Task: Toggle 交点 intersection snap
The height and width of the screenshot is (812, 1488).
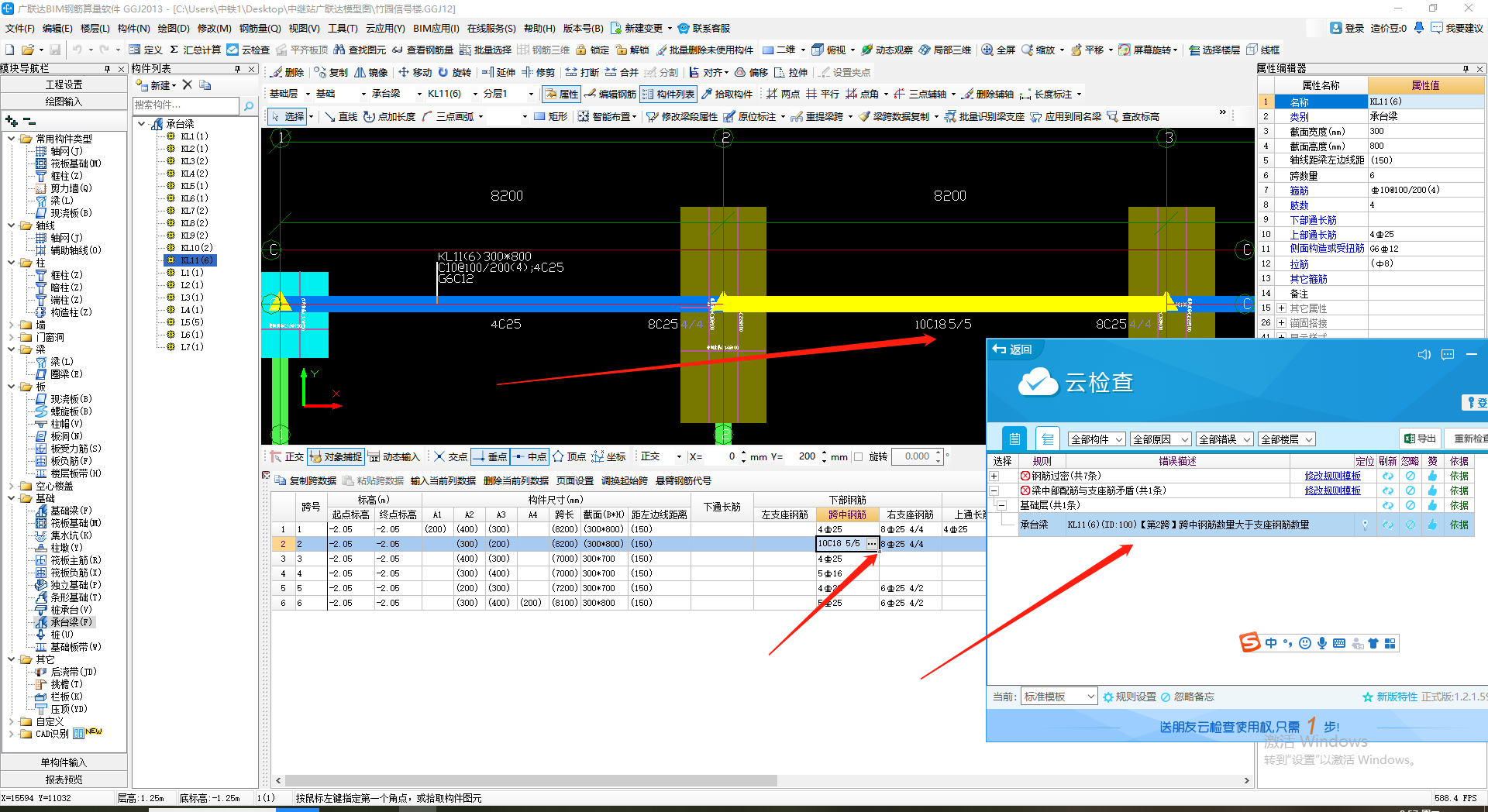Action: [450, 456]
